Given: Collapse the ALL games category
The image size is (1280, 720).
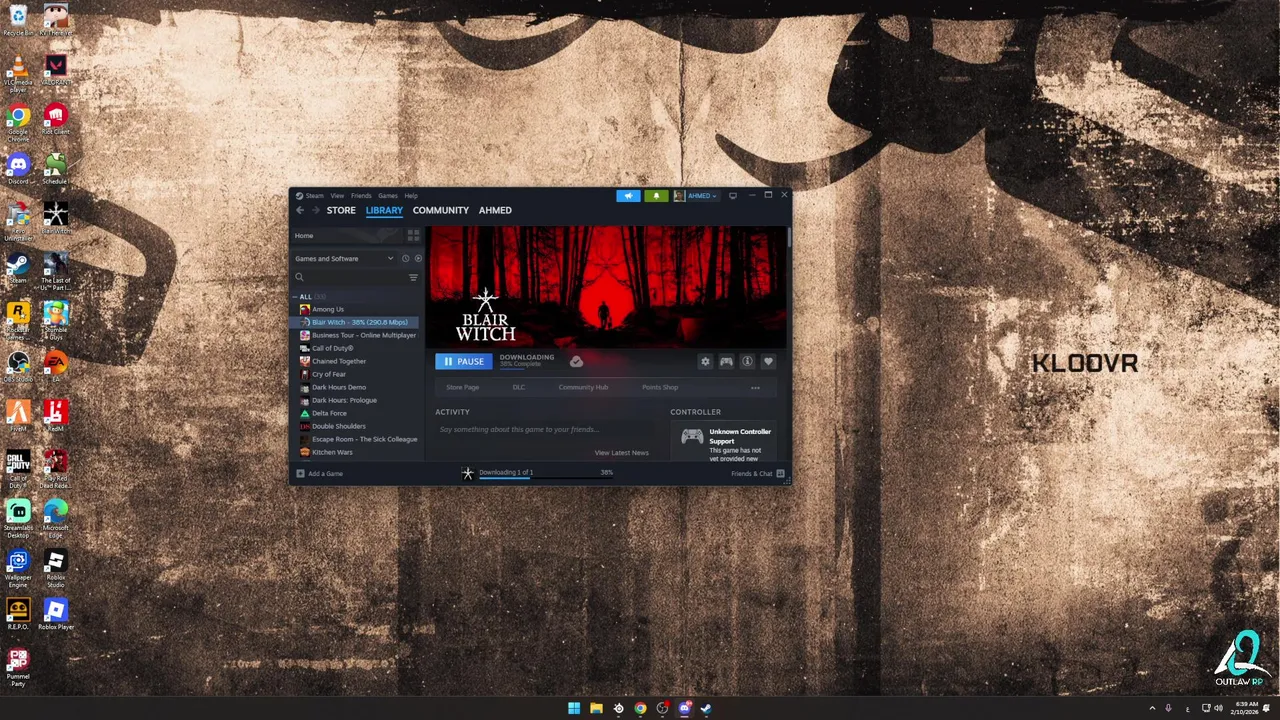Looking at the screenshot, I should 296,296.
